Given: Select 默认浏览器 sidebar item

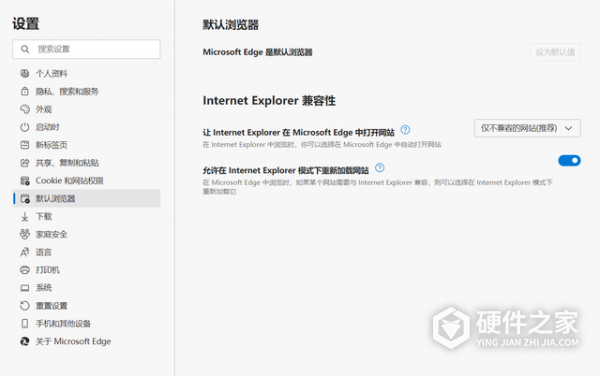Looking at the screenshot, I should pos(86,199).
